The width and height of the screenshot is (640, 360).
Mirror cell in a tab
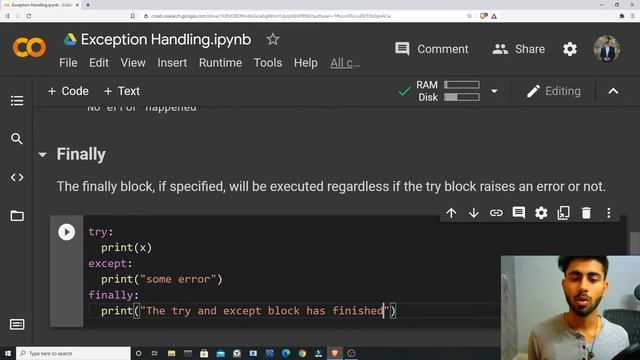click(563, 213)
